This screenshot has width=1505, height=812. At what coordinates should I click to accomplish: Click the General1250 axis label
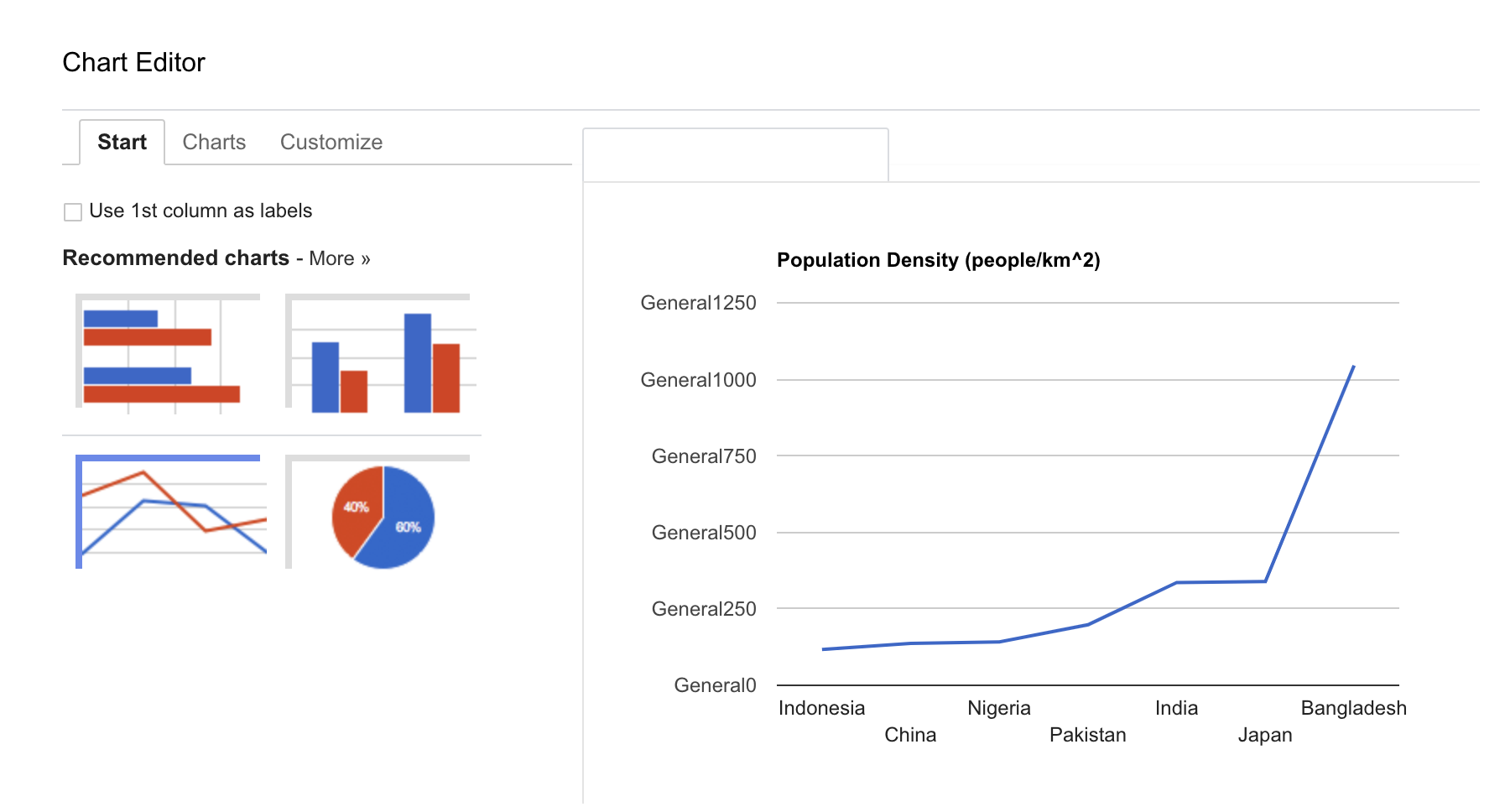point(699,303)
